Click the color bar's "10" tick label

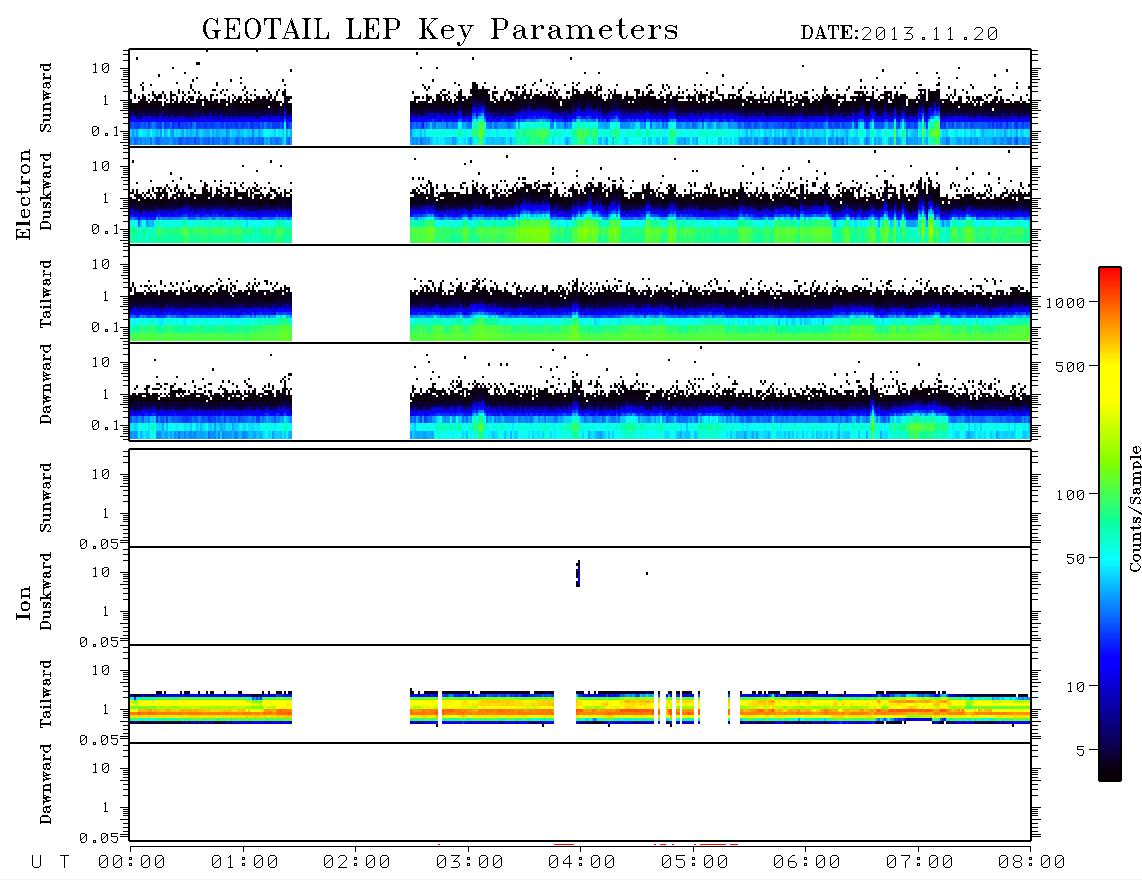(1076, 687)
